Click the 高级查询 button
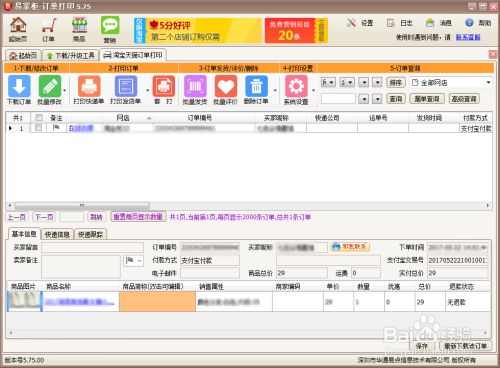Screen dimensions: 500x368 (464, 99)
